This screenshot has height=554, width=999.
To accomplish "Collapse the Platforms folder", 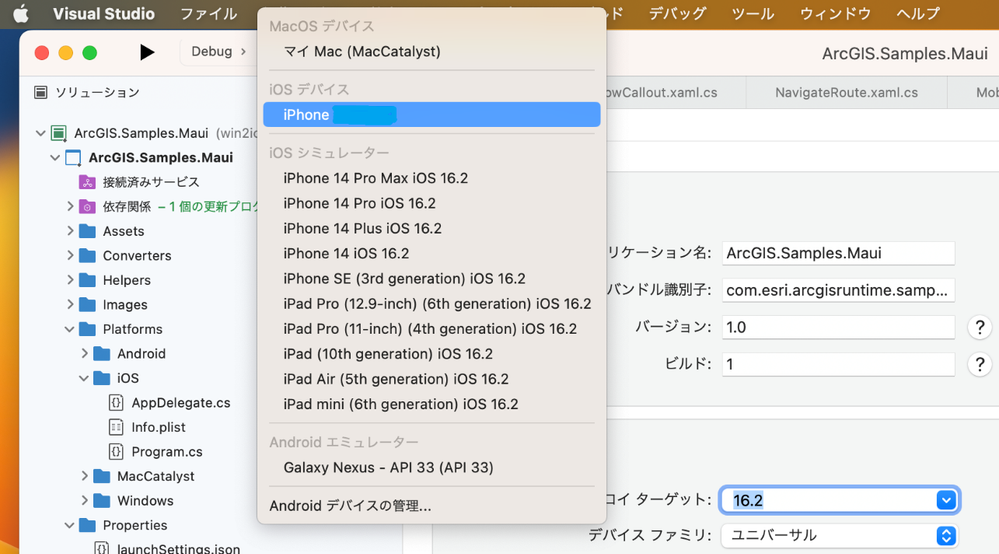I will (x=70, y=329).
